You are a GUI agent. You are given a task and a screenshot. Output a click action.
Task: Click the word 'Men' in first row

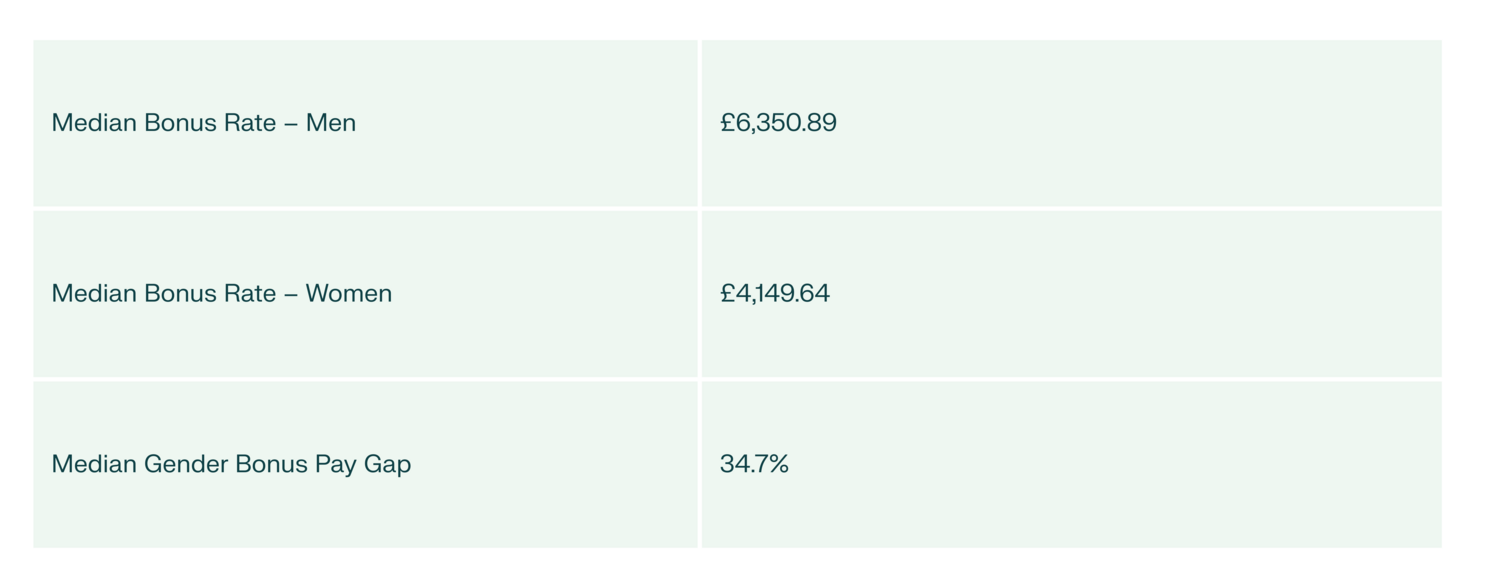click(331, 123)
